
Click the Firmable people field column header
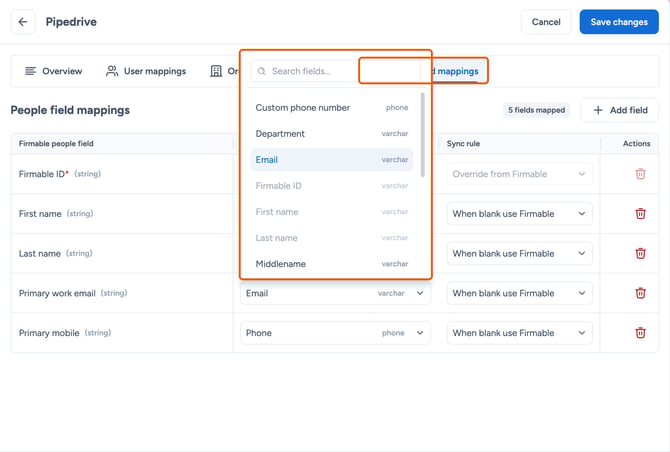(x=56, y=144)
